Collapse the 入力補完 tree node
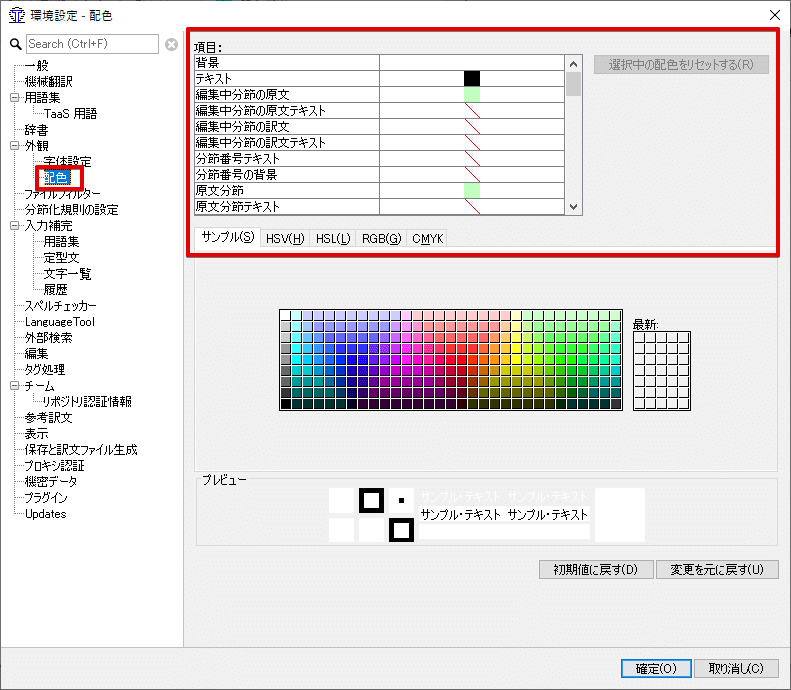791x690 pixels. [15, 225]
